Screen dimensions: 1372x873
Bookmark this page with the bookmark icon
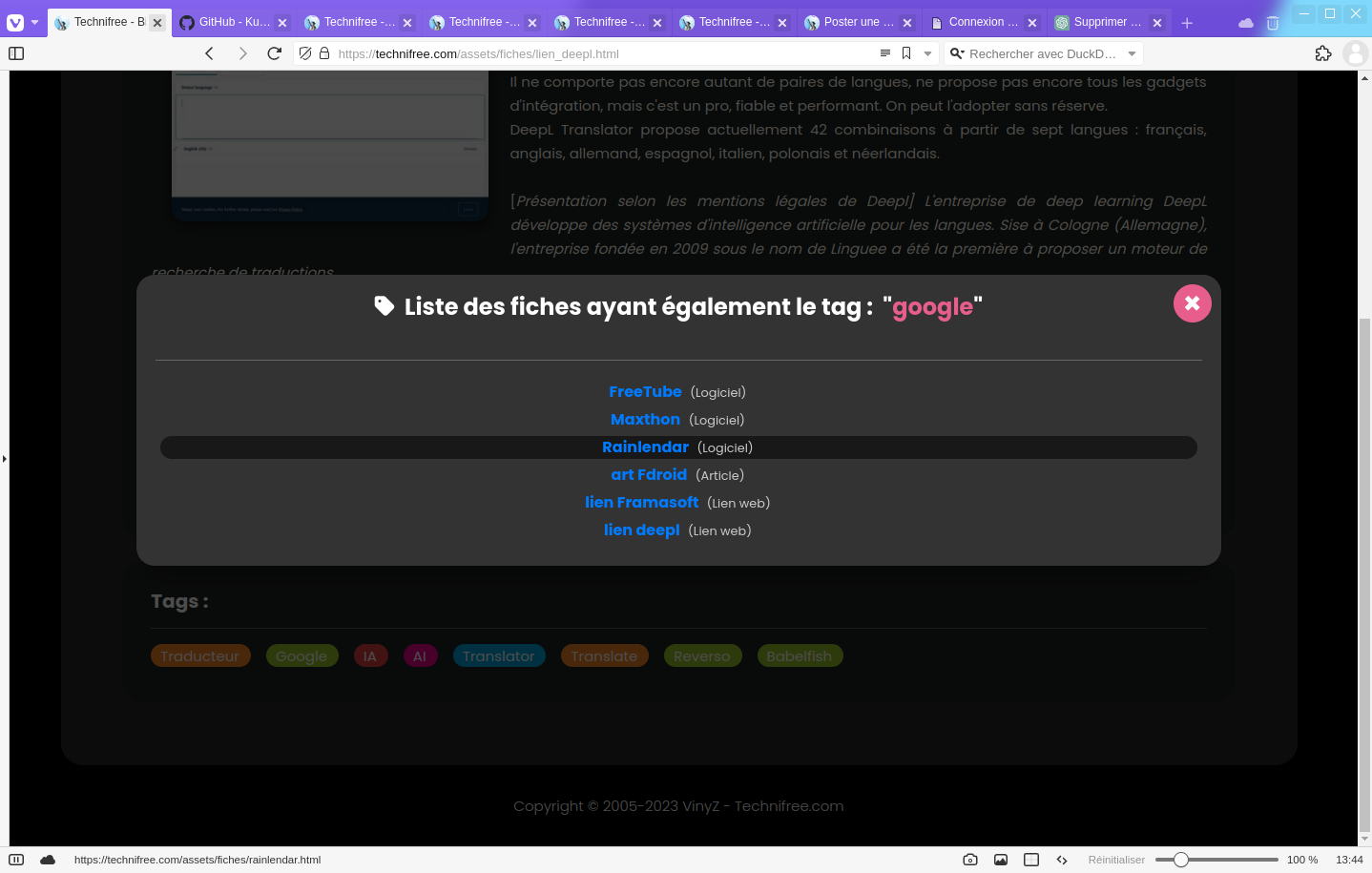click(906, 53)
